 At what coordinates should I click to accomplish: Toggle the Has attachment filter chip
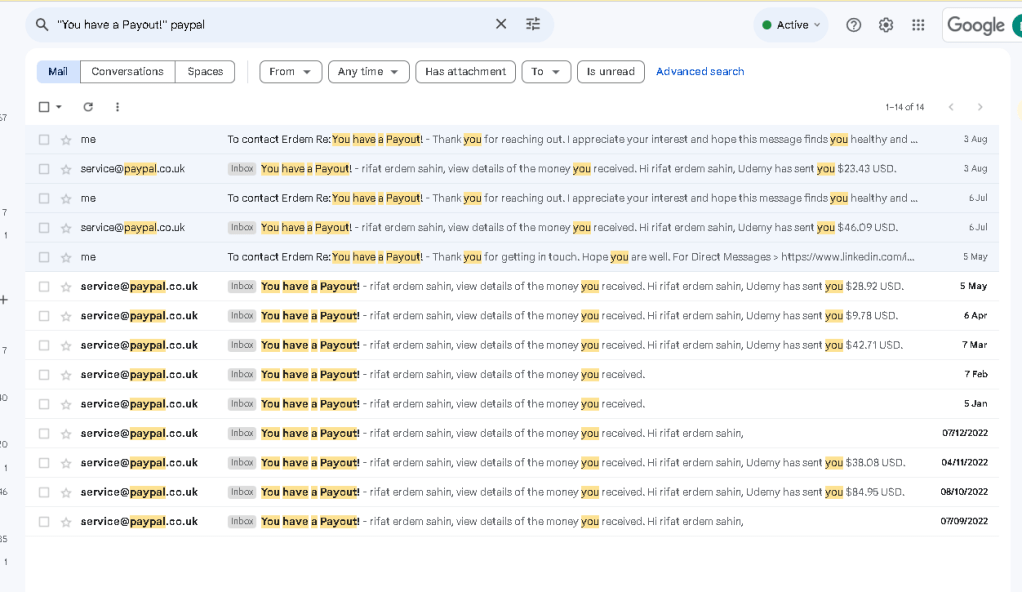[x=465, y=72]
